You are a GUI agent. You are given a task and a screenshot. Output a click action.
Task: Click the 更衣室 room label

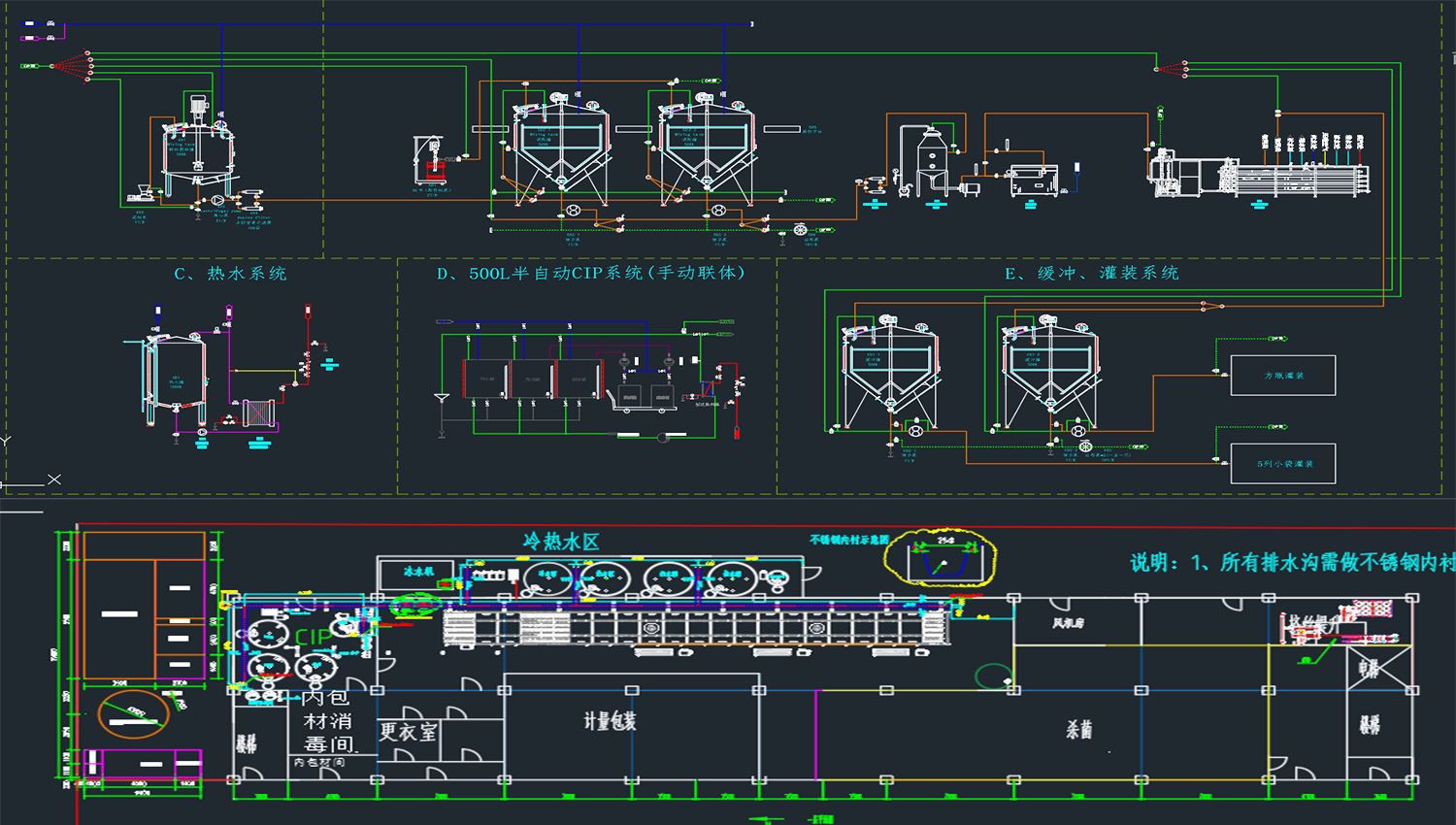point(408,731)
